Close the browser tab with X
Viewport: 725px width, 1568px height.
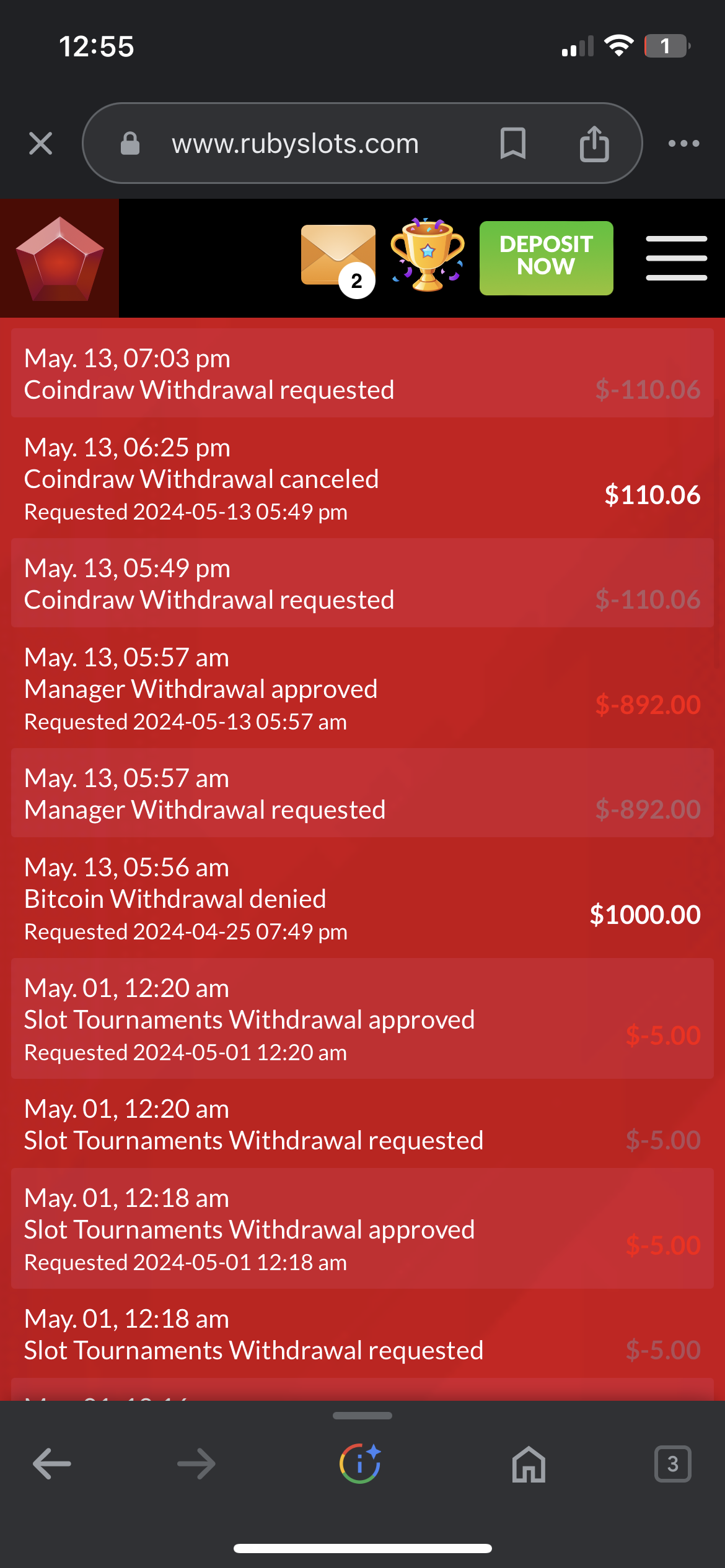coord(41,144)
